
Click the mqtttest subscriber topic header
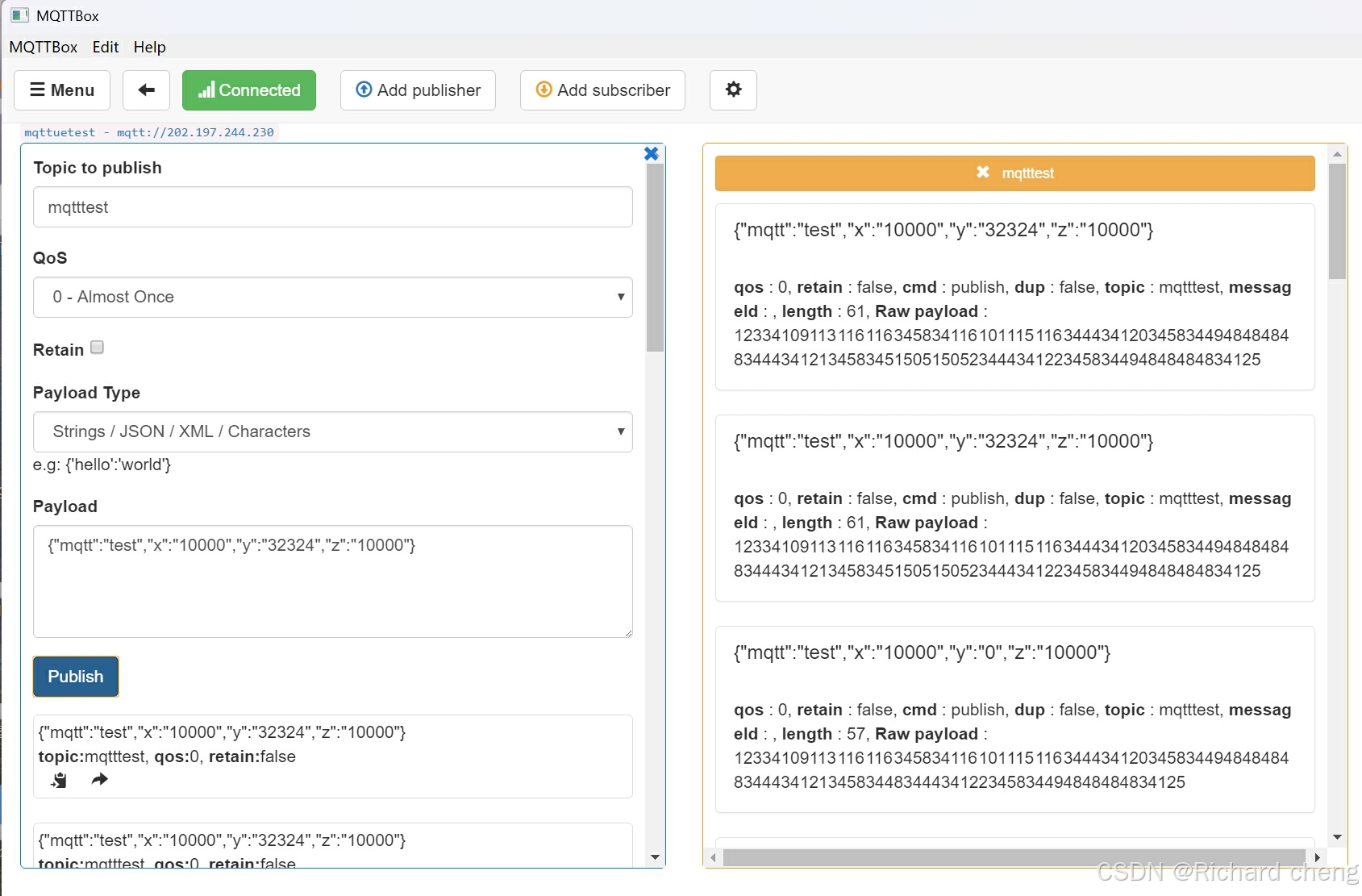1015,173
